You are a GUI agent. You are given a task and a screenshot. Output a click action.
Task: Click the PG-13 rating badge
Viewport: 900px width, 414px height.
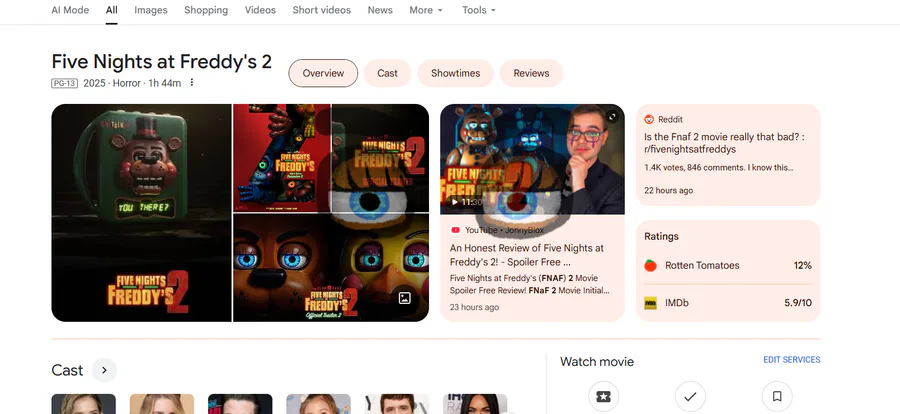(x=64, y=83)
